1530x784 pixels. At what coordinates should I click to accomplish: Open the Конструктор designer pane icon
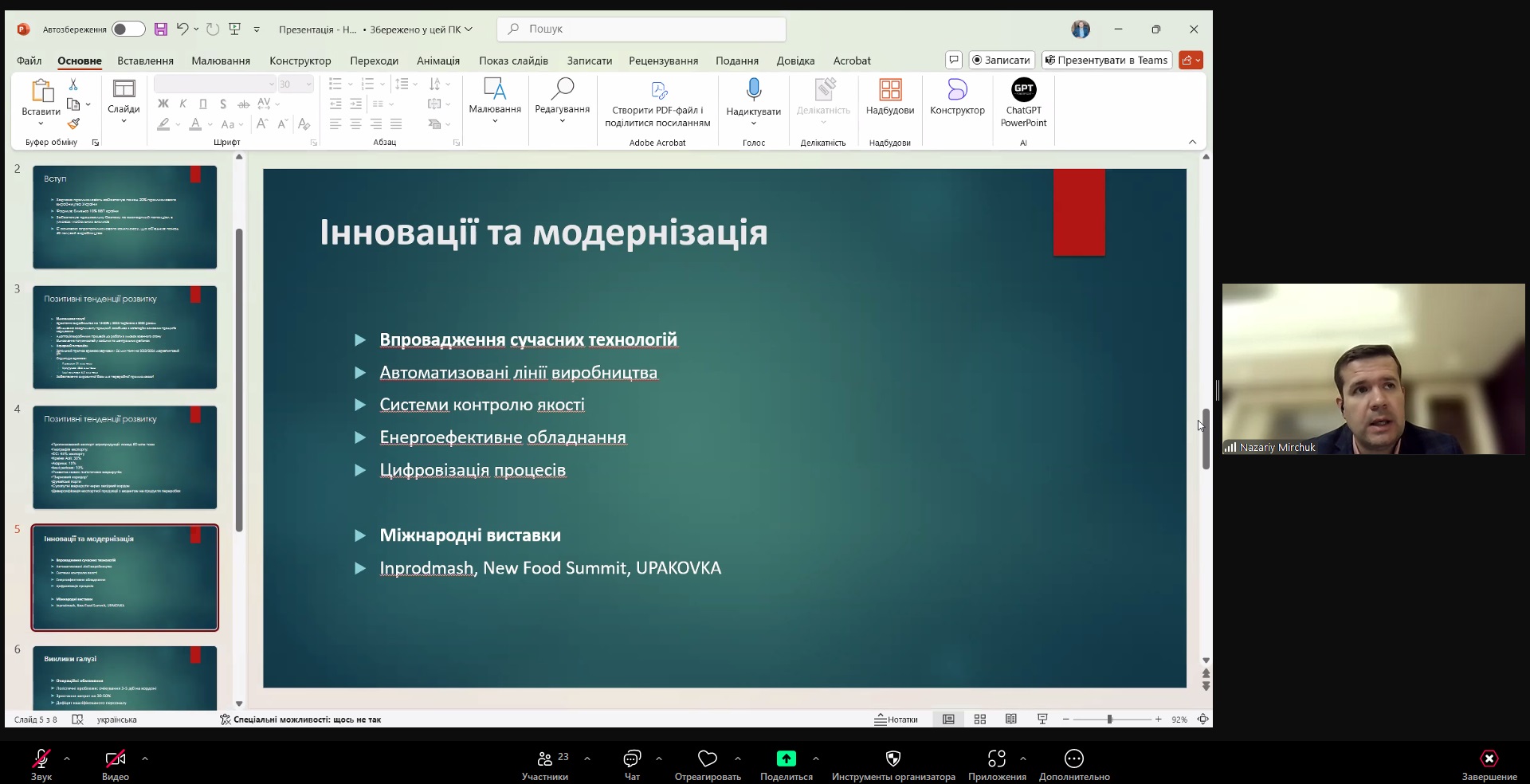[x=957, y=89]
